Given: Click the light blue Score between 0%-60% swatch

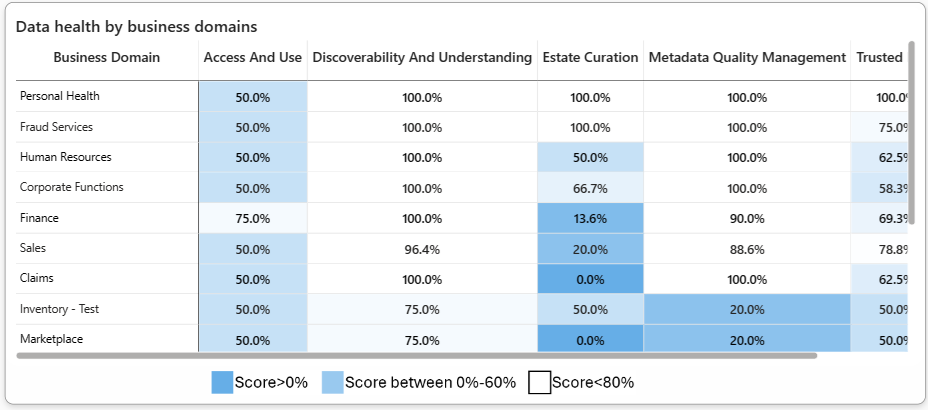Looking at the screenshot, I should point(332,382).
